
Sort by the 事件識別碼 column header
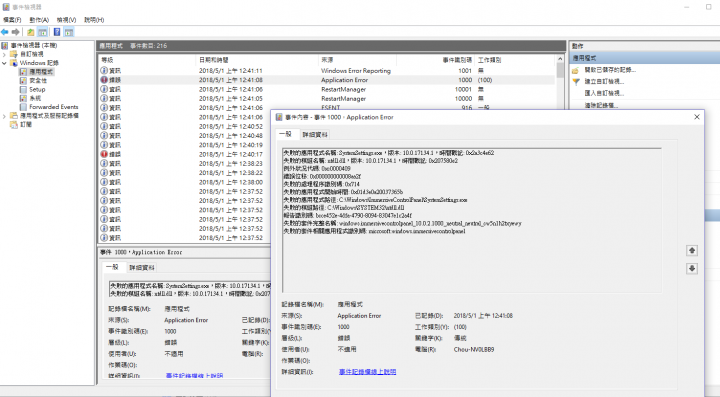(435, 60)
